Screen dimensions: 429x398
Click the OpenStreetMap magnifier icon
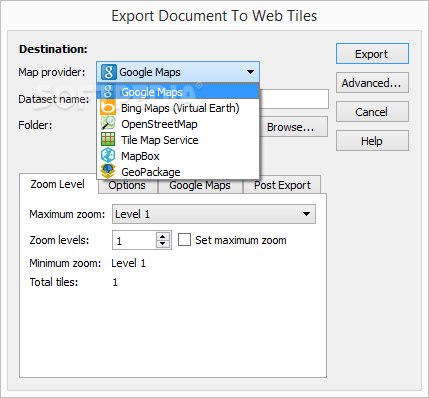108,124
